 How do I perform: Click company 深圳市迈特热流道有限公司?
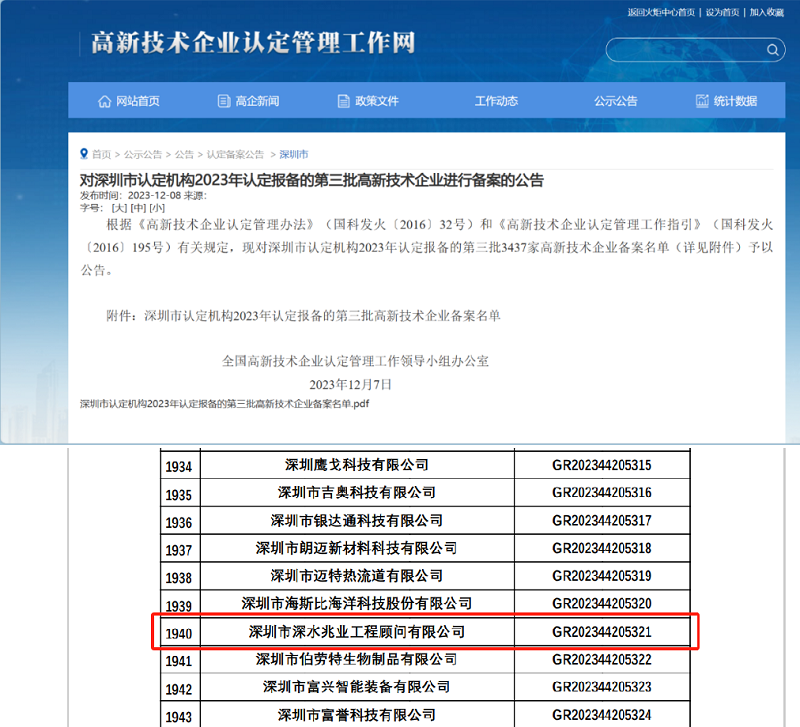pos(357,575)
